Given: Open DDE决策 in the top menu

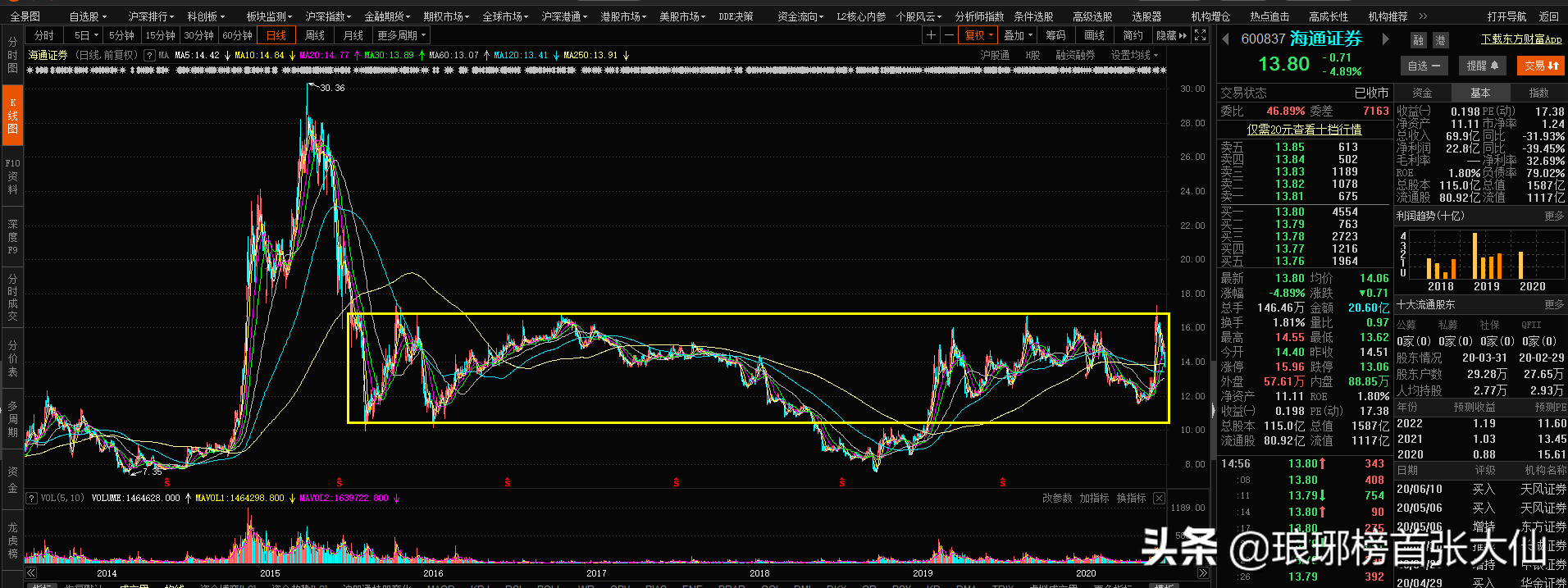Looking at the screenshot, I should [736, 16].
